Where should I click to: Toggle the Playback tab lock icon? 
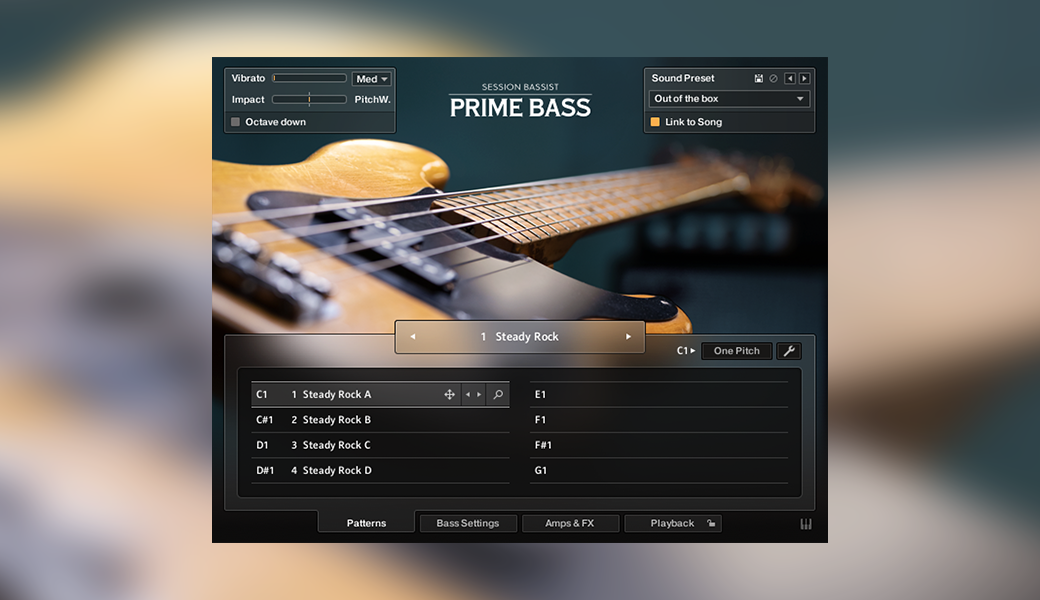711,523
